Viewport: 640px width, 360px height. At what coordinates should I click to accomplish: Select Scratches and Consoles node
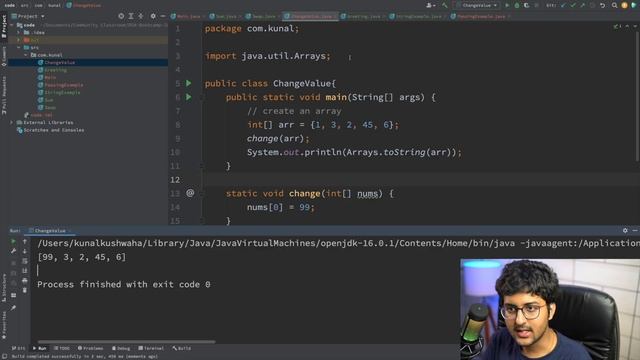(50, 130)
